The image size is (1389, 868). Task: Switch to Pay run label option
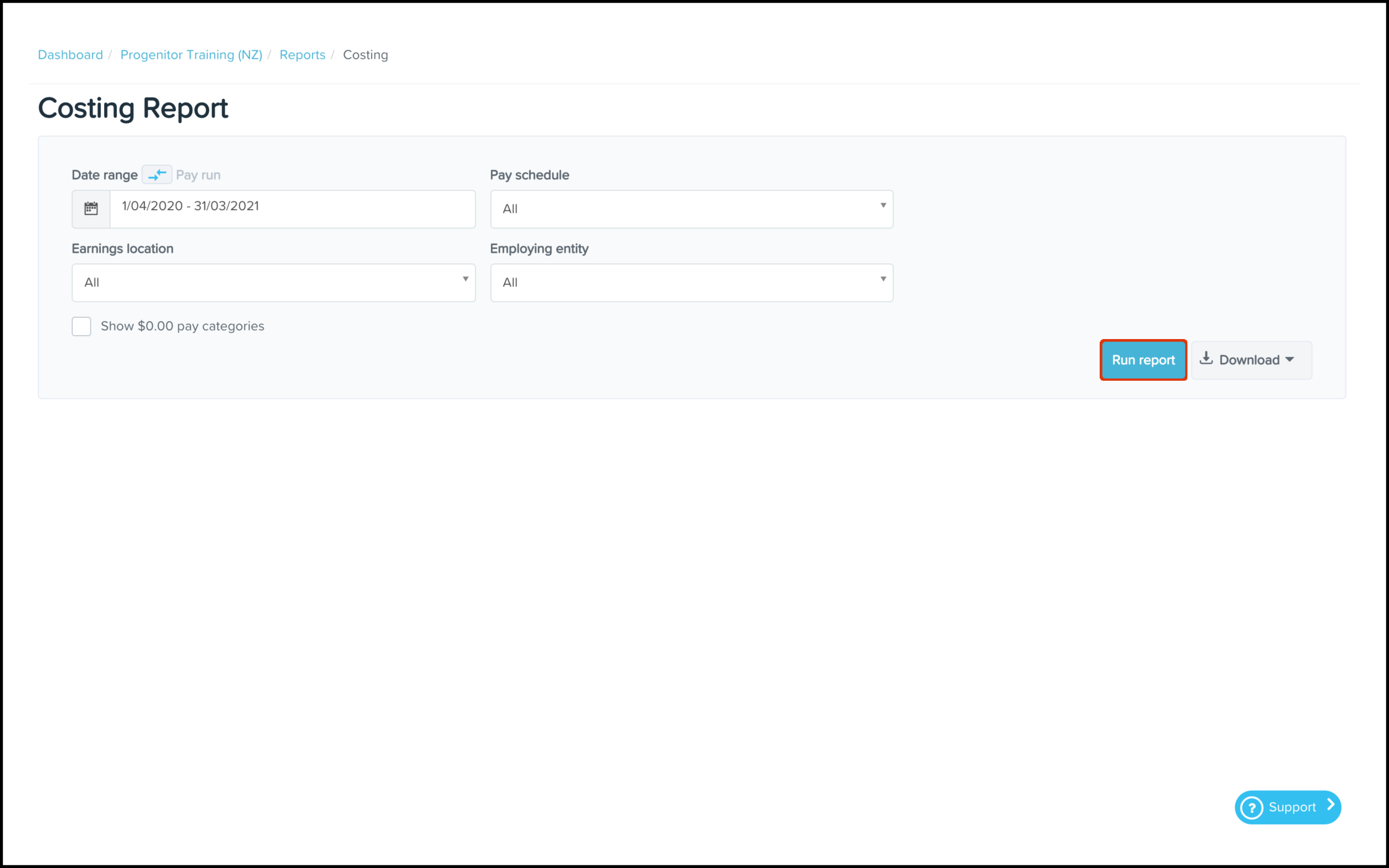[198, 175]
